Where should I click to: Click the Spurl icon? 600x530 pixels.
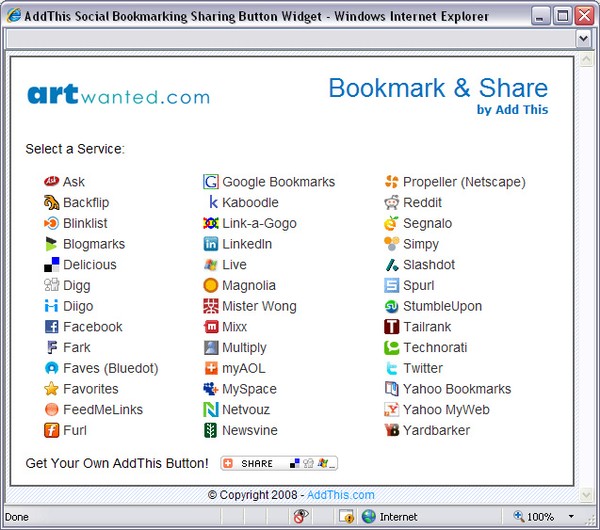[391, 285]
